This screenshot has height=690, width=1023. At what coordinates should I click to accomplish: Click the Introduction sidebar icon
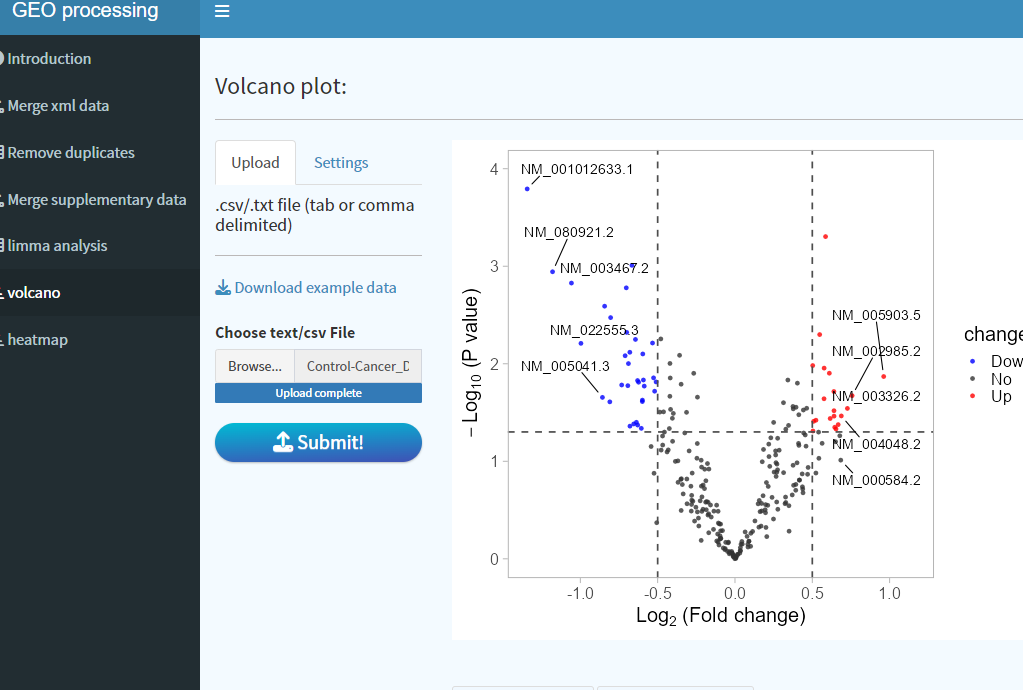[x=2, y=59]
